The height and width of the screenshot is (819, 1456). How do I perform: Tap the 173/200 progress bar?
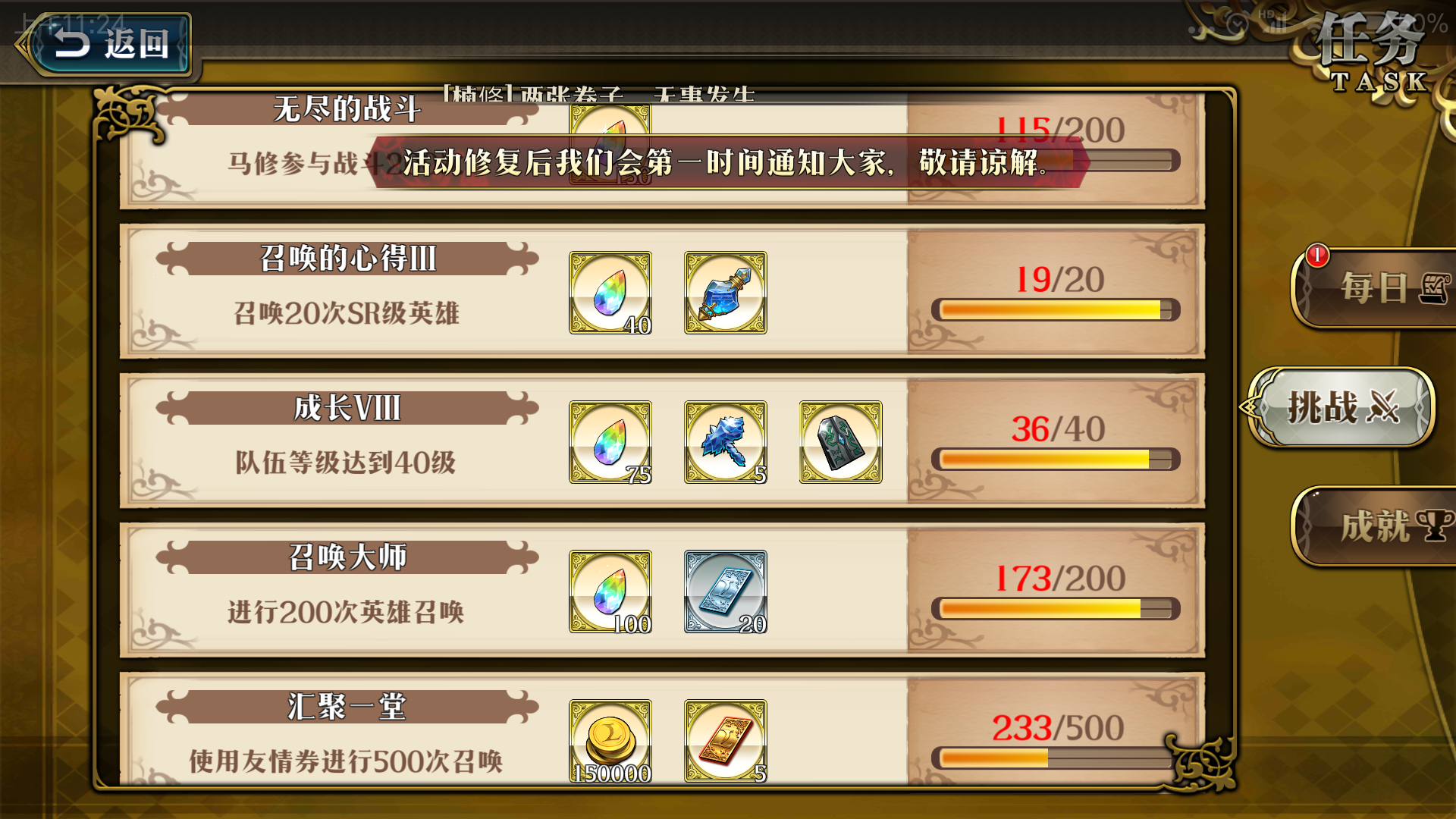tap(1056, 609)
